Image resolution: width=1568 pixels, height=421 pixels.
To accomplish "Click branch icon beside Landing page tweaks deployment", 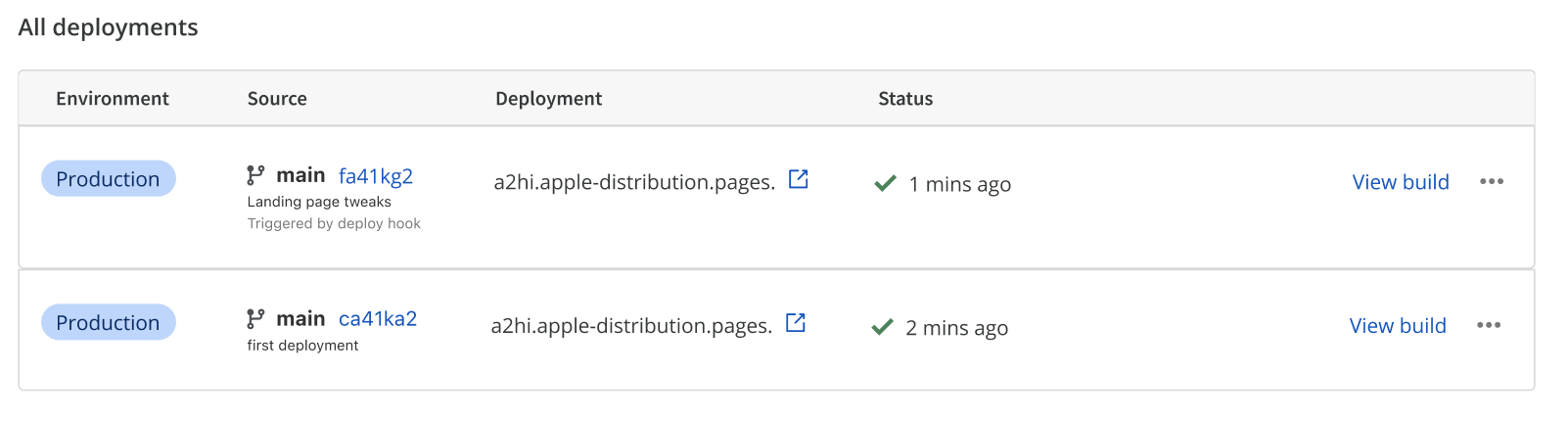I will 255,175.
